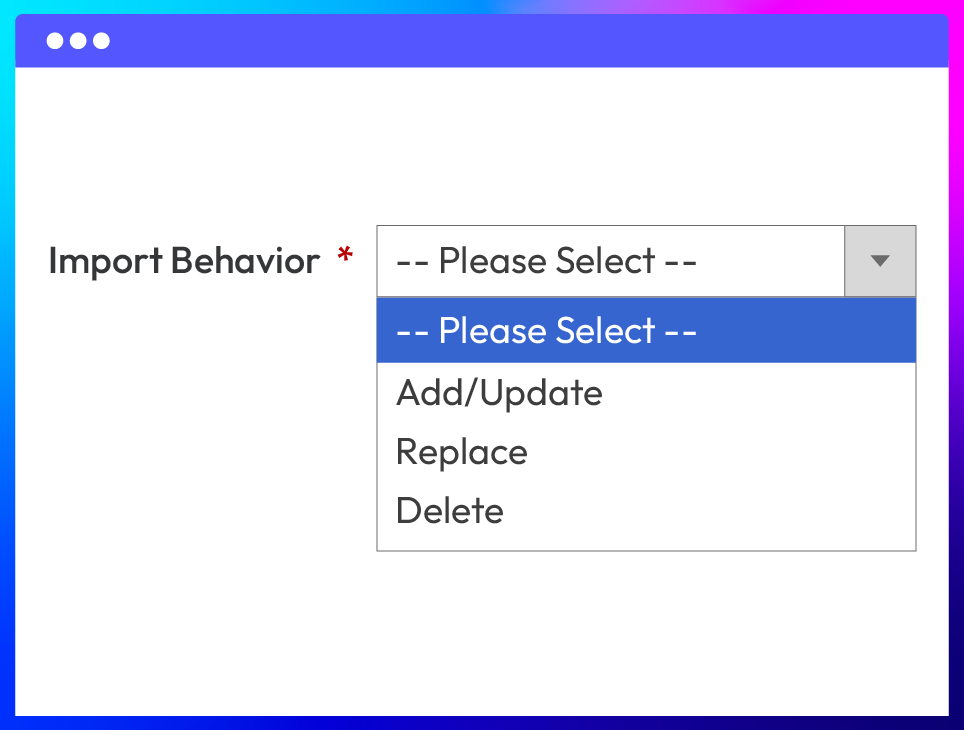Click the purple title bar

click(x=480, y=40)
